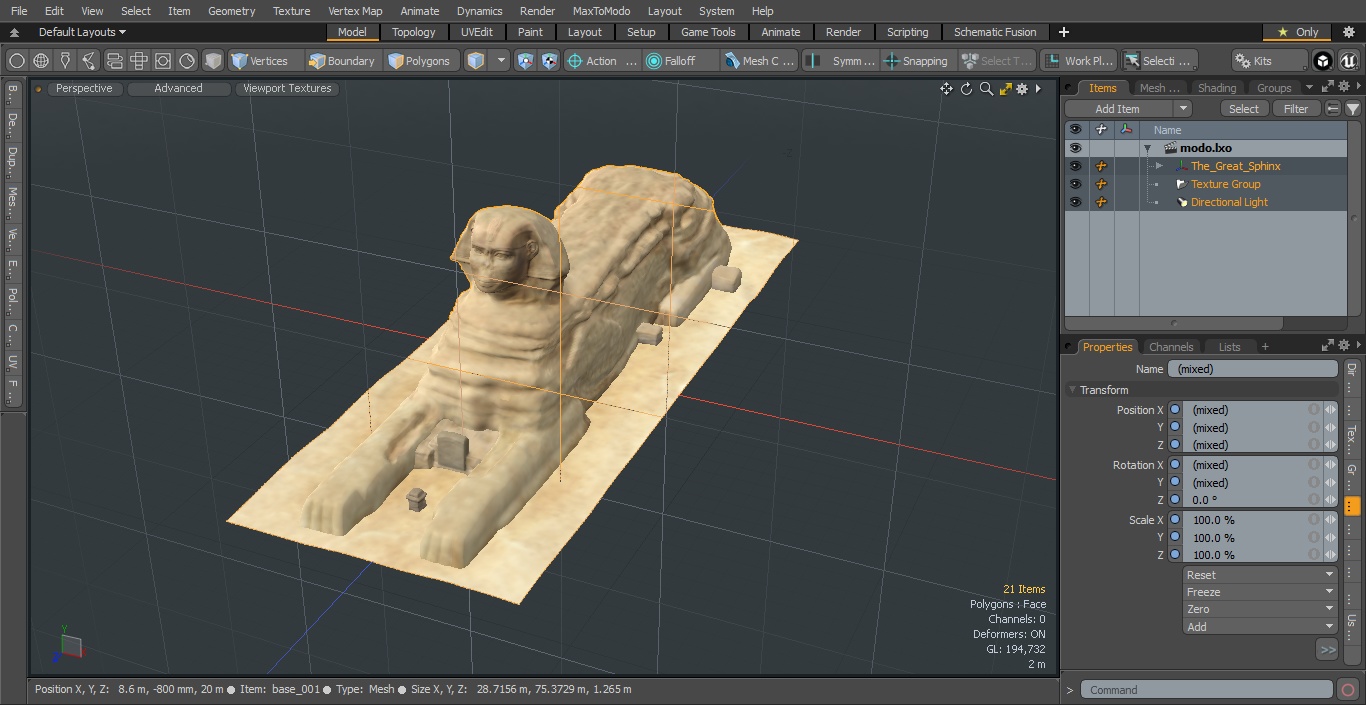Click the viewport zoom magnifier icon
Screen dimensions: 1366x705
click(986, 89)
